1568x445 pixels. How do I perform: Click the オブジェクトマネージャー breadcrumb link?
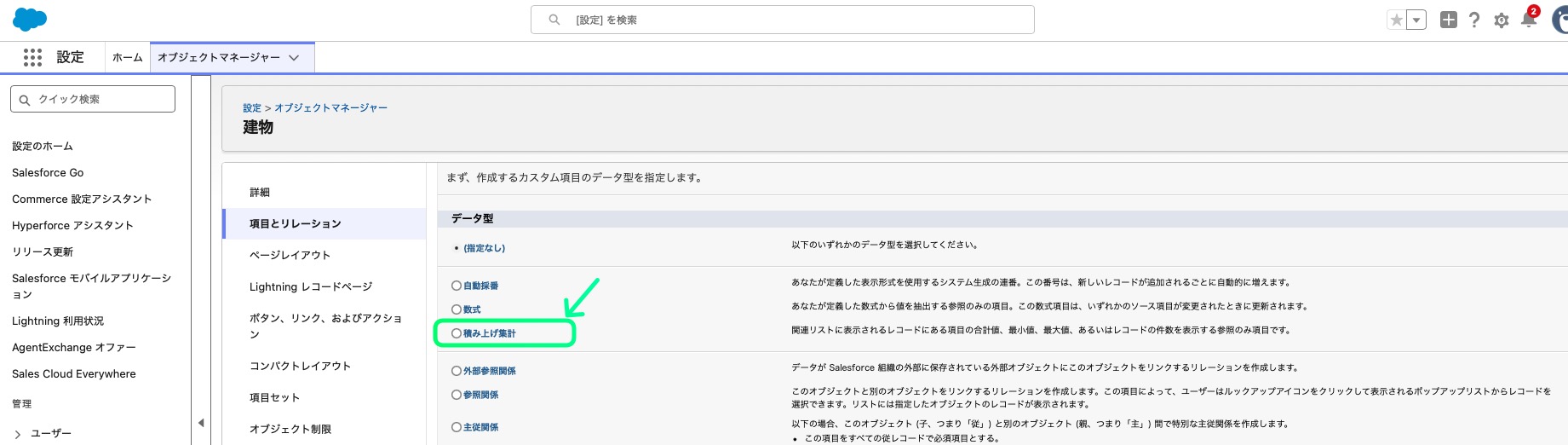click(330, 108)
